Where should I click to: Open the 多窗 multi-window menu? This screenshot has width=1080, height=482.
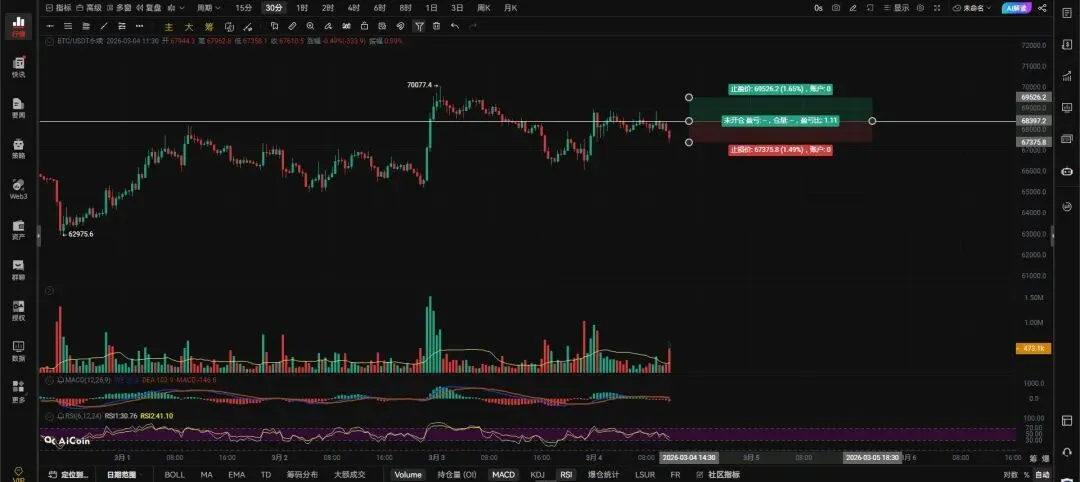coord(118,8)
